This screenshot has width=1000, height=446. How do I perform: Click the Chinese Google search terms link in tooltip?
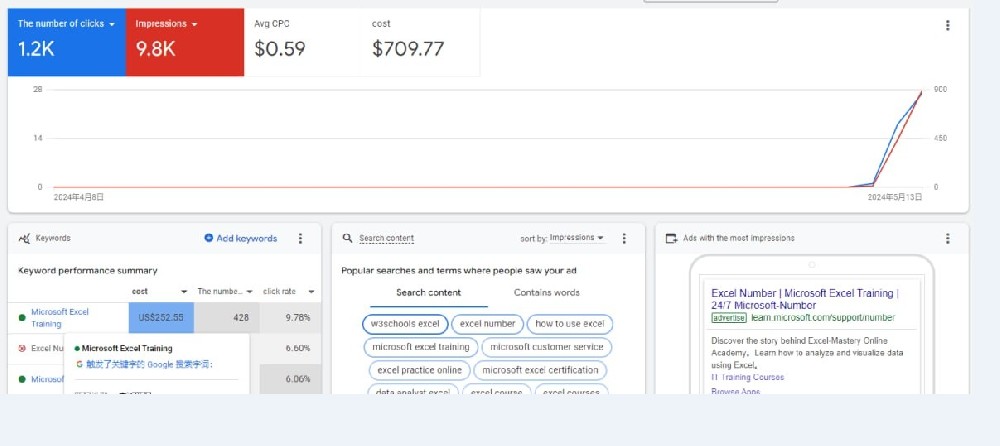point(149,364)
